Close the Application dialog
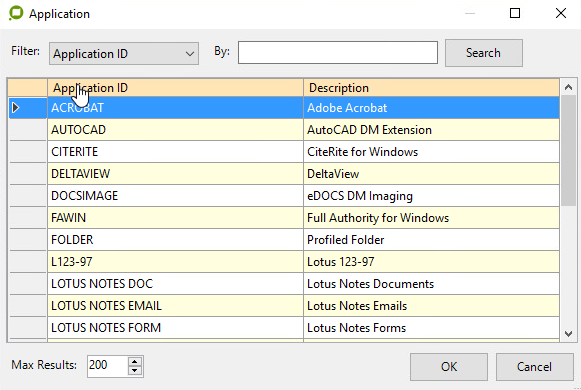581x390 pixels. [x=561, y=13]
